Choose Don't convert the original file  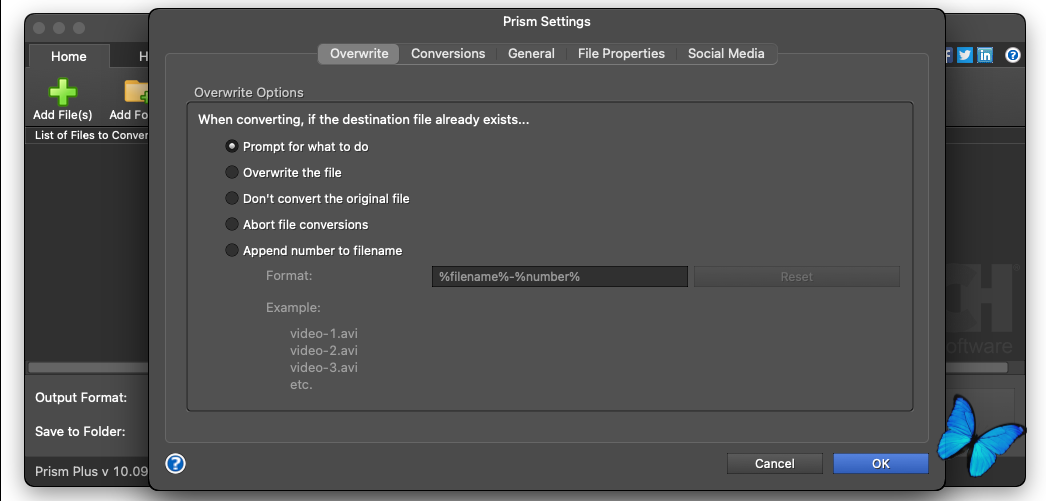click(x=233, y=198)
